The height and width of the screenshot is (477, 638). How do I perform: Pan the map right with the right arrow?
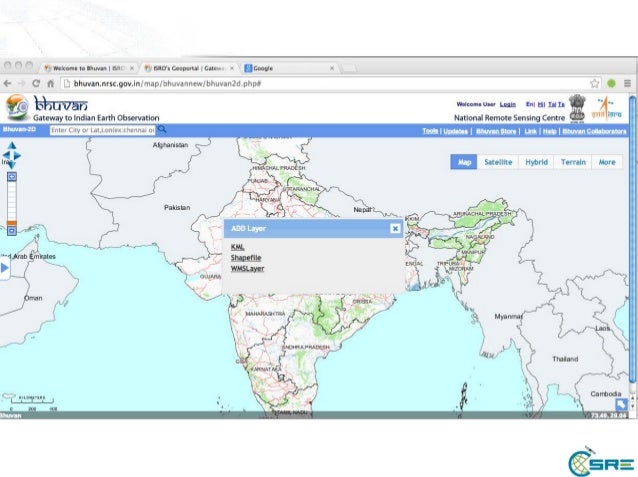(17, 155)
